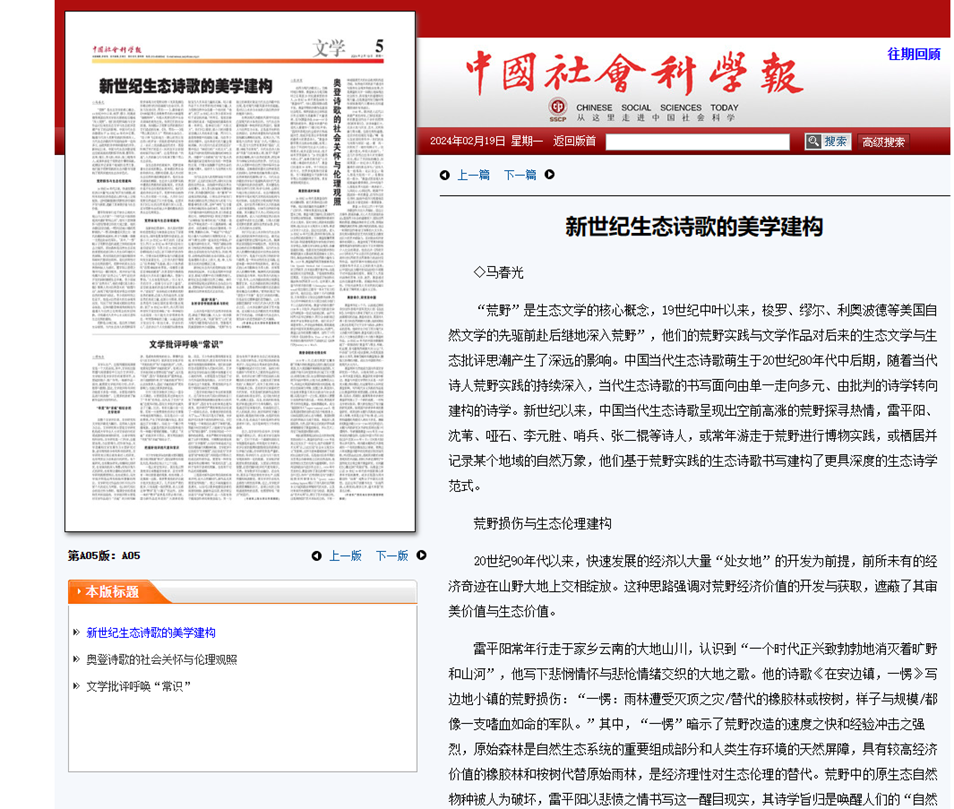Click the 中国社会科学报 masthead logo

(x=635, y=72)
